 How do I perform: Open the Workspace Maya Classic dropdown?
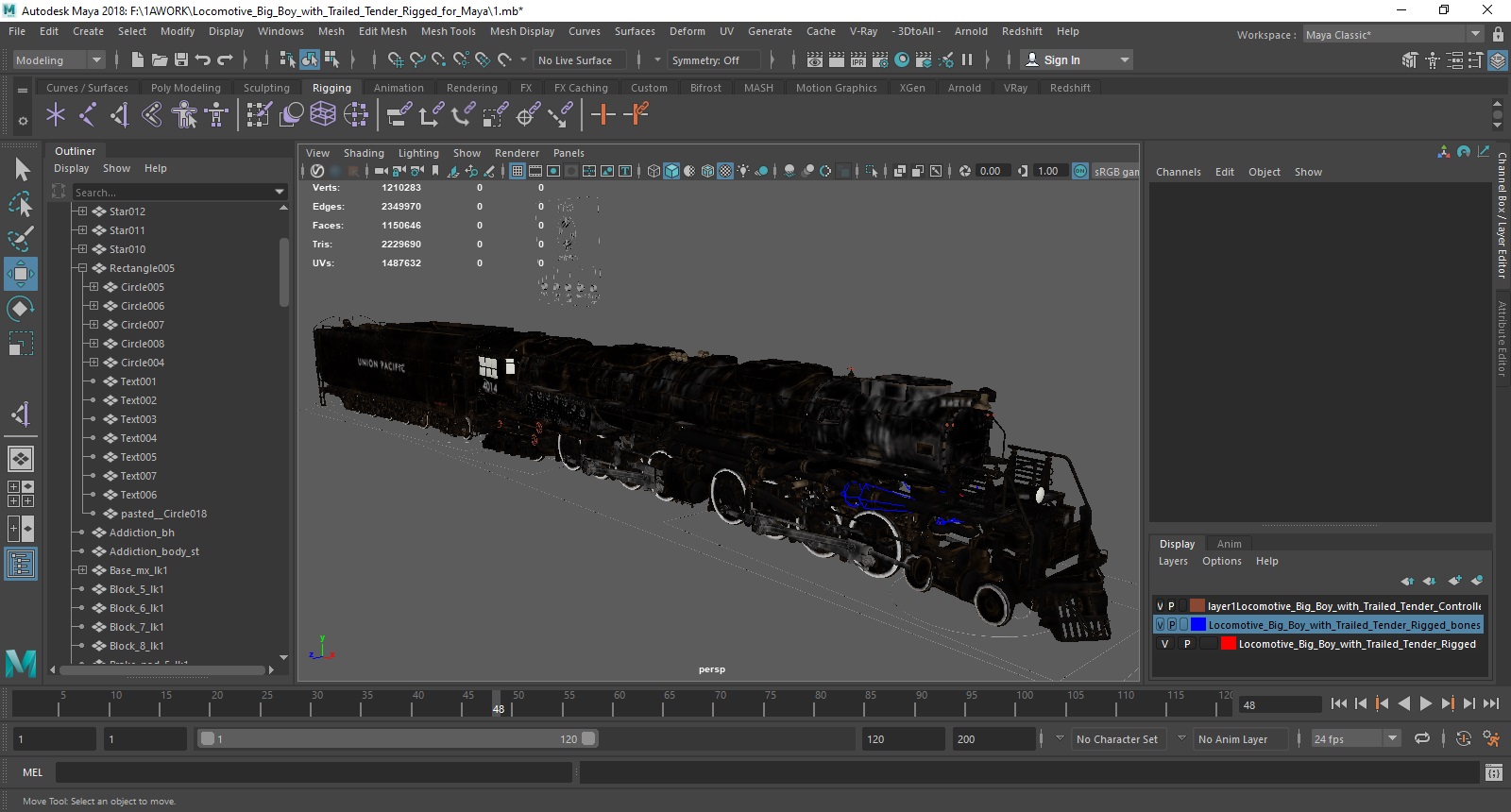1393,34
